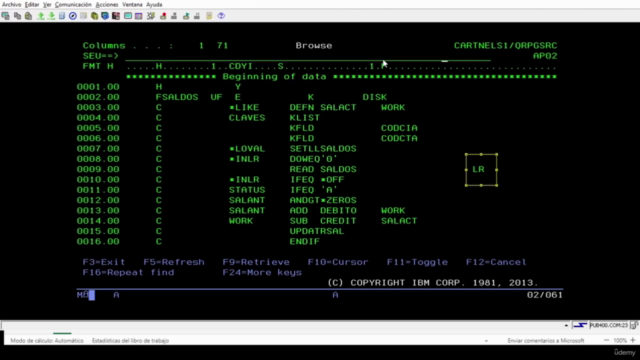Click the purple globe help icon

pyautogui.click(x=221, y=16)
